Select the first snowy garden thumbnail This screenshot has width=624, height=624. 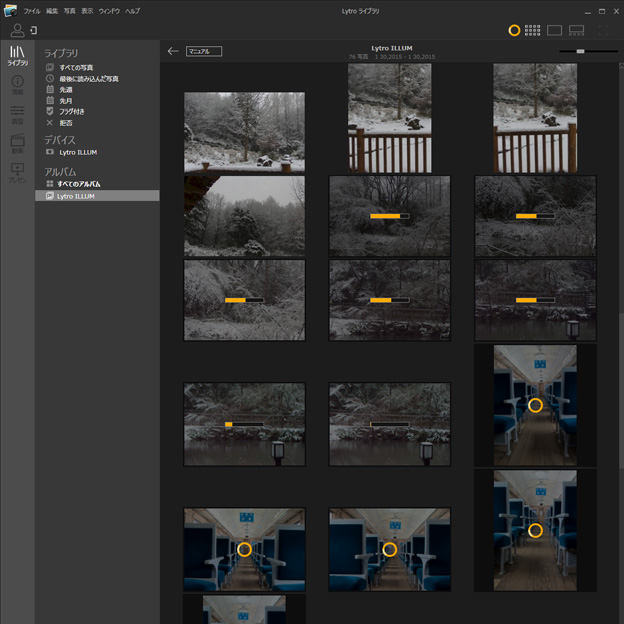click(x=244, y=131)
